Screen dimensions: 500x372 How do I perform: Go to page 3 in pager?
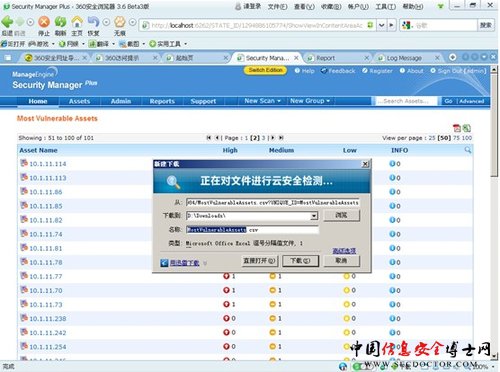coord(263,138)
